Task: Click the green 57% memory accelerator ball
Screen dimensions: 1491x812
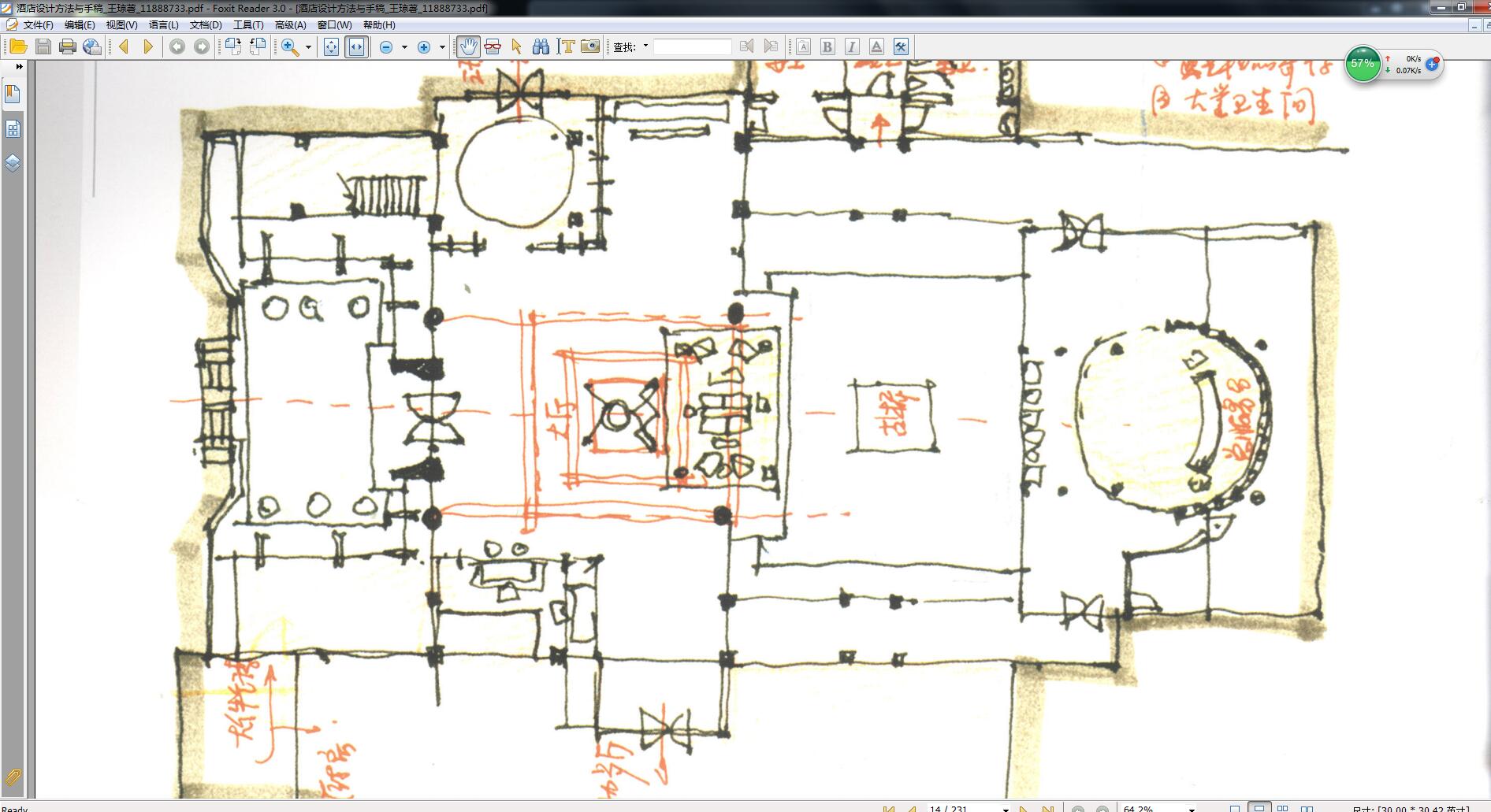Action: tap(1362, 64)
